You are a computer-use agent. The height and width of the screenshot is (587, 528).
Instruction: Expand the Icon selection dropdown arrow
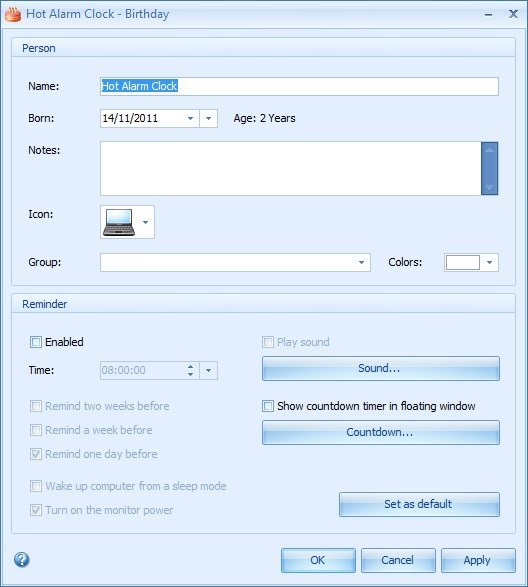point(146,222)
